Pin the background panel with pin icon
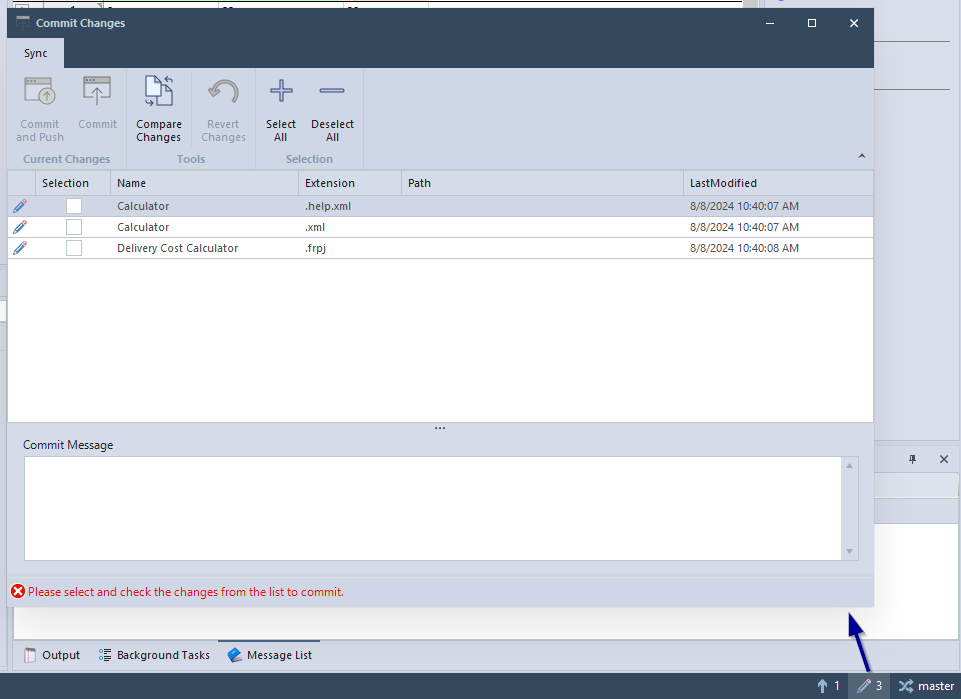 point(912,459)
